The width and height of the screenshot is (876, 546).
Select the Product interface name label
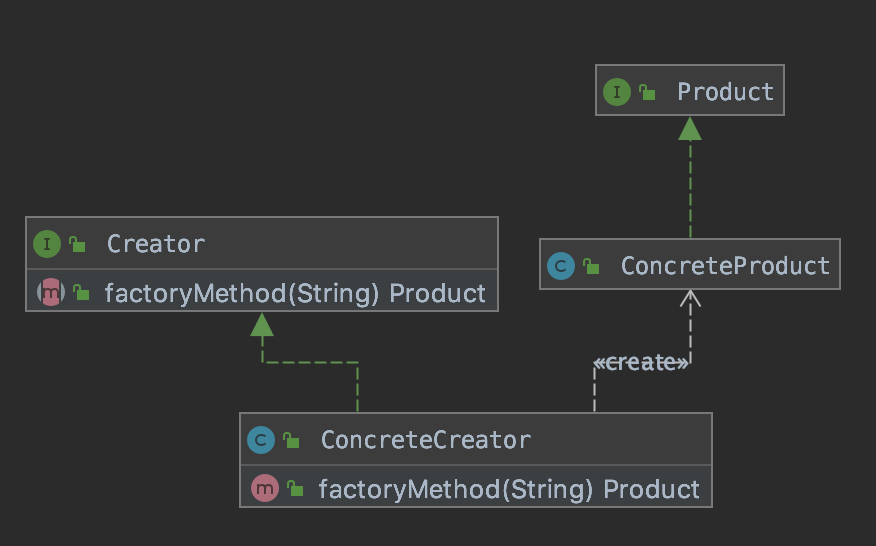pos(725,92)
